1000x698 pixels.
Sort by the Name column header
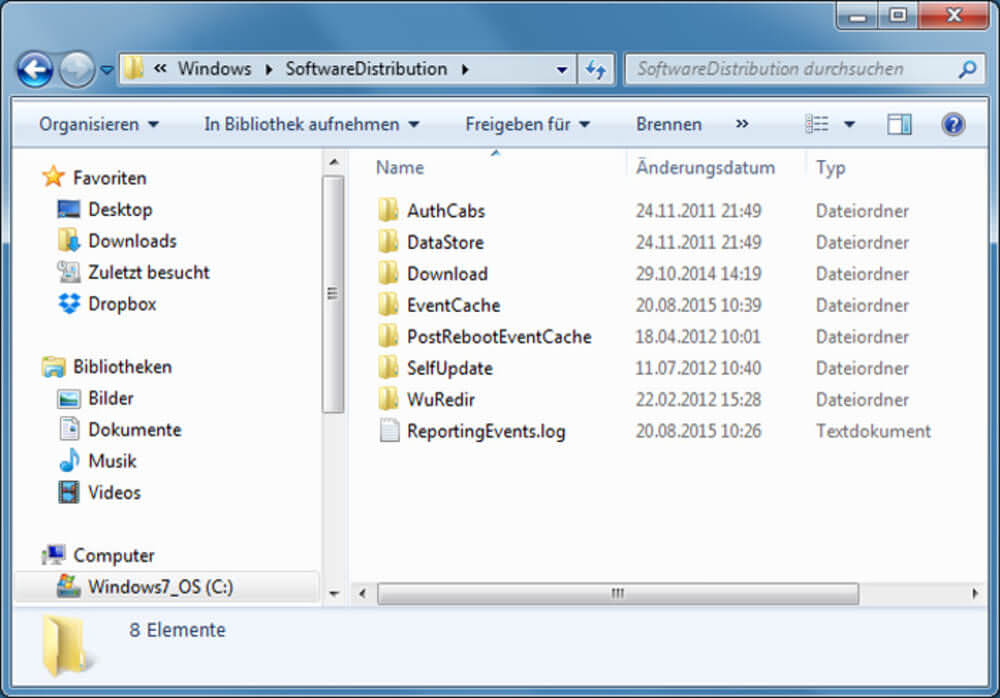[399, 168]
